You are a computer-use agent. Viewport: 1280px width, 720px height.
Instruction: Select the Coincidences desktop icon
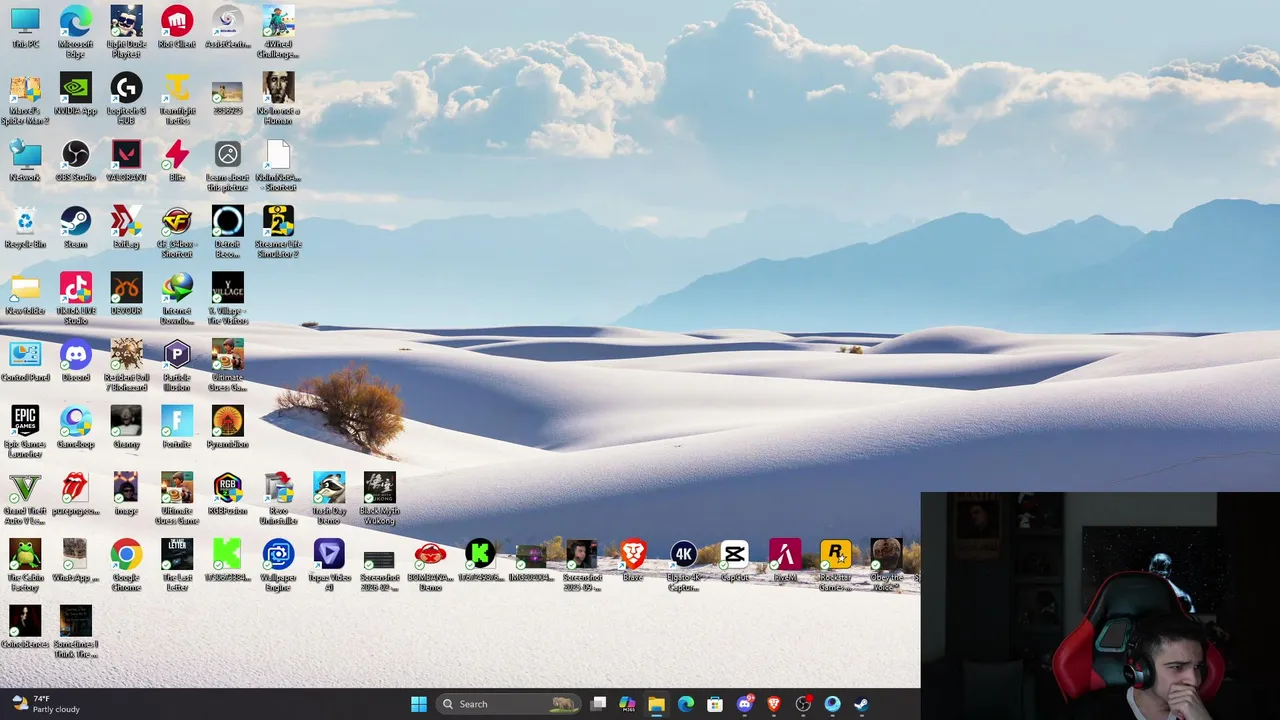pyautogui.click(x=25, y=628)
